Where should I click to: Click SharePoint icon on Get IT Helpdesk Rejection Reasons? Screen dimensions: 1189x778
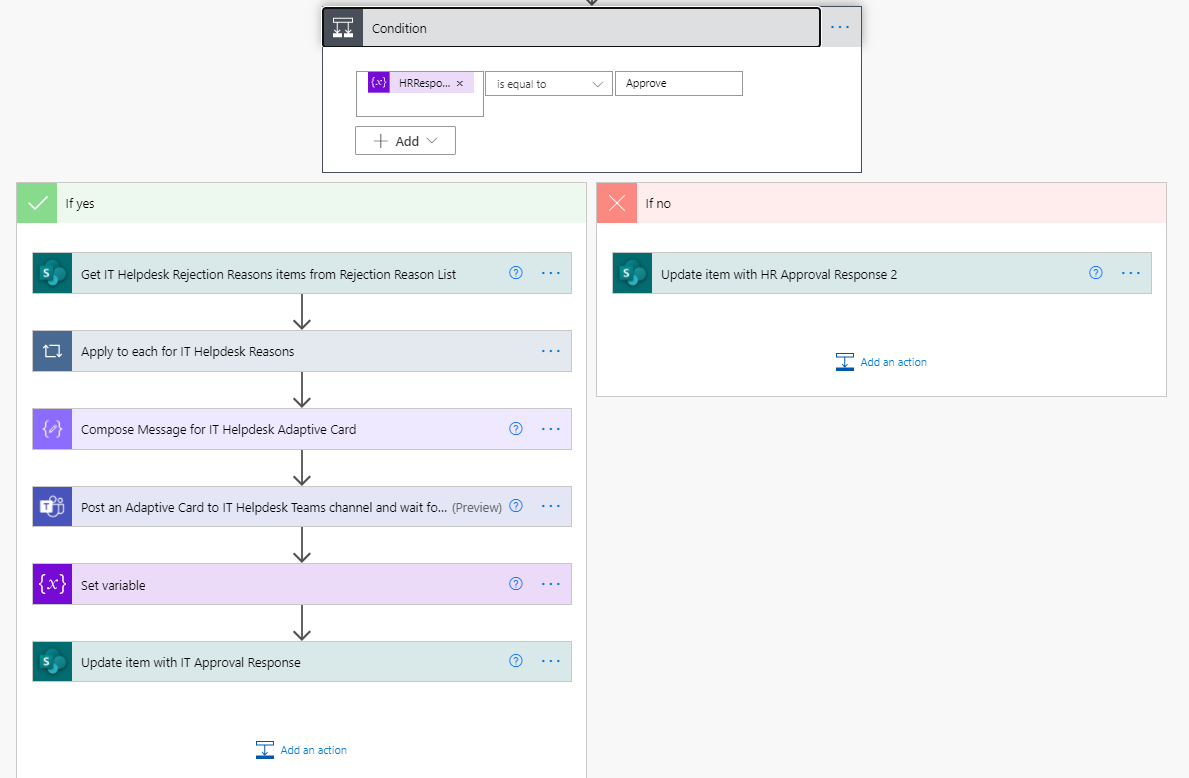(52, 273)
